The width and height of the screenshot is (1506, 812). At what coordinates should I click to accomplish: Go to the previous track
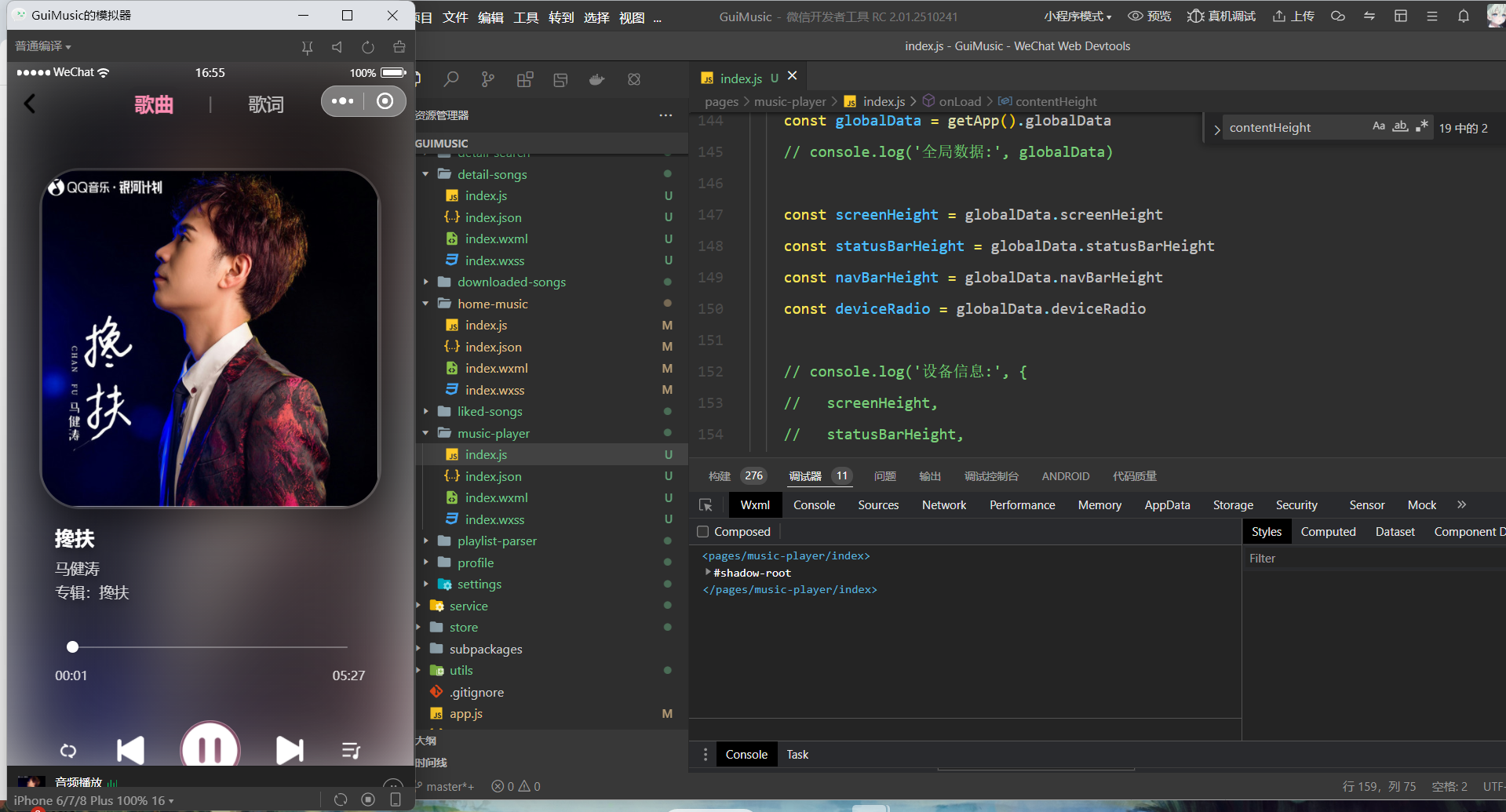130,750
